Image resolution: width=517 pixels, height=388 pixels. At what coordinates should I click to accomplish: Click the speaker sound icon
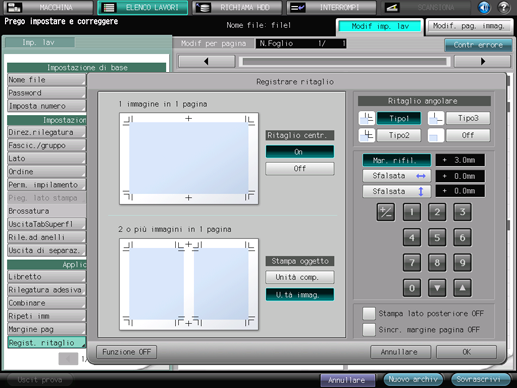coord(484,7)
